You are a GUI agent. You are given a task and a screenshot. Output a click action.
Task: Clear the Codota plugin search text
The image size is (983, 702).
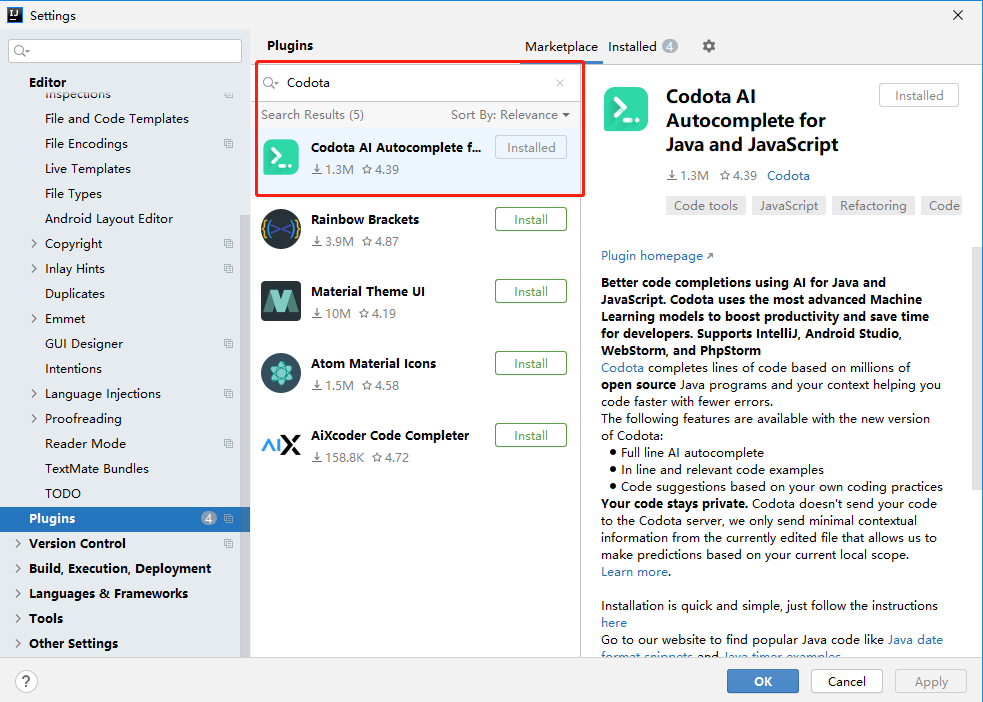point(560,83)
